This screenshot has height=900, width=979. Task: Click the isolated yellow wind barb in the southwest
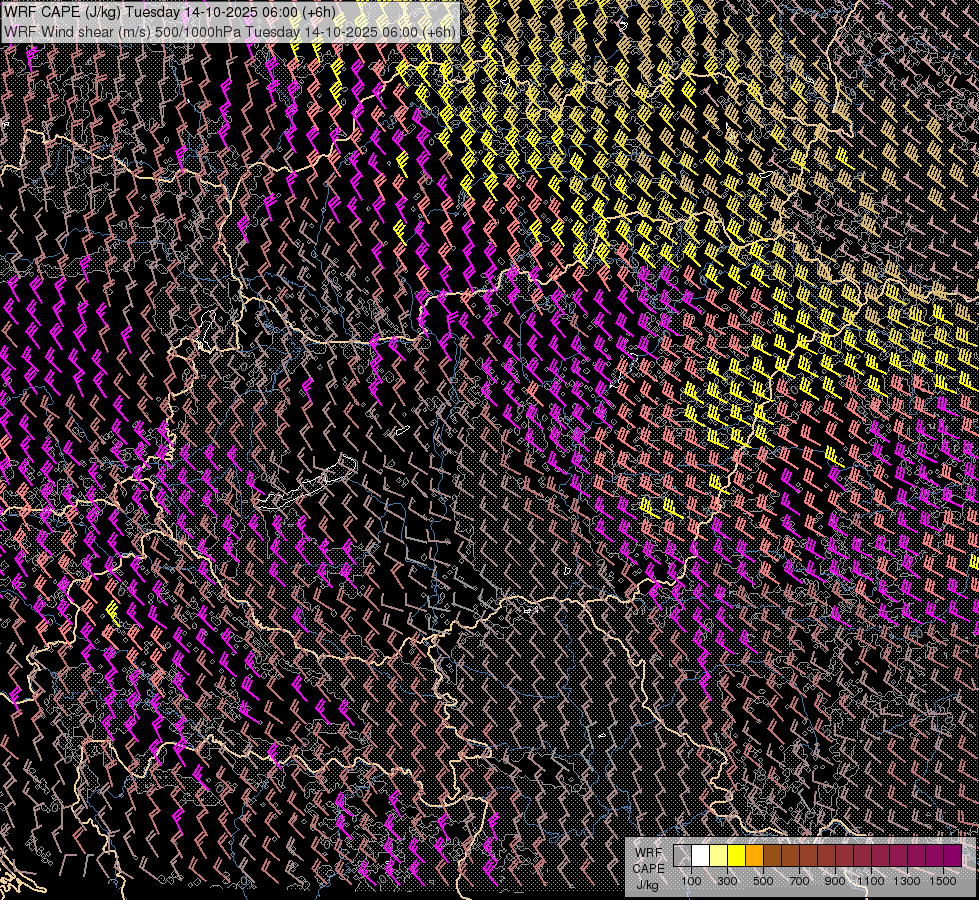point(113,612)
